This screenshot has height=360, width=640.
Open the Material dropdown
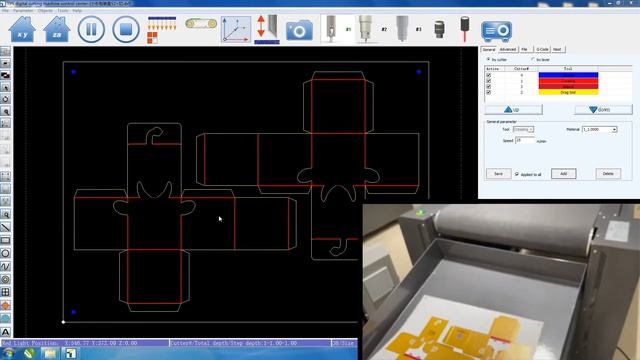click(x=599, y=129)
